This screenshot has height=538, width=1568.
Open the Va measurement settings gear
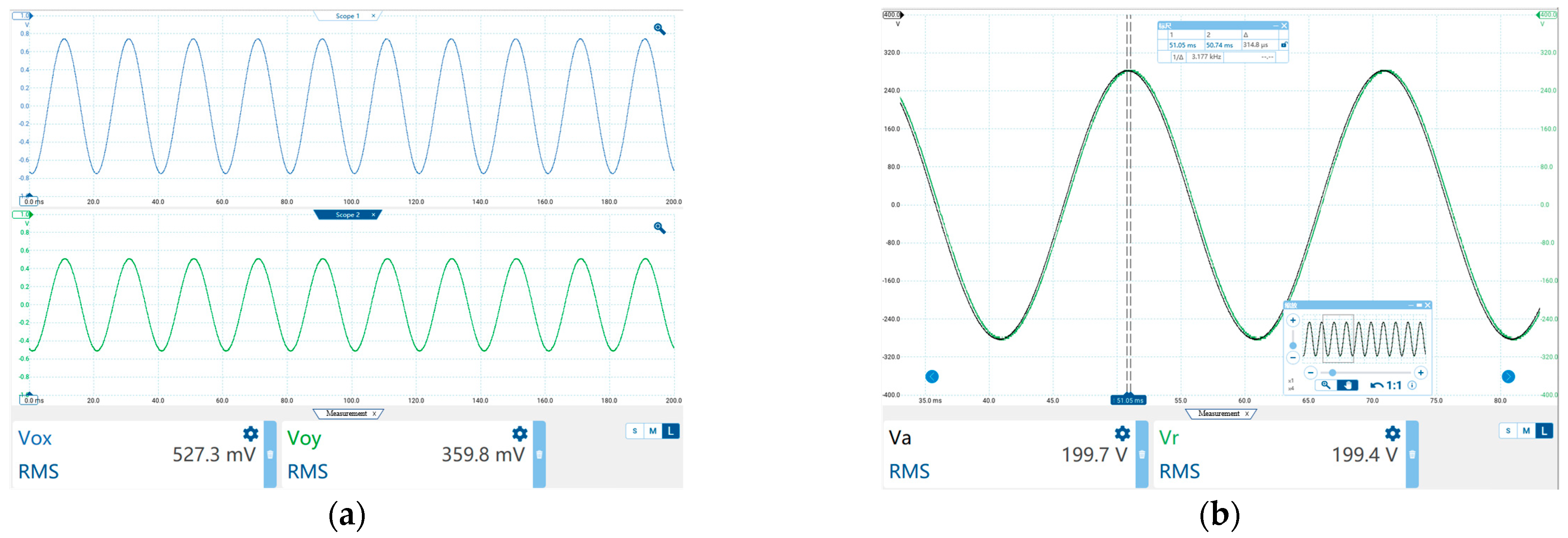tap(1122, 434)
